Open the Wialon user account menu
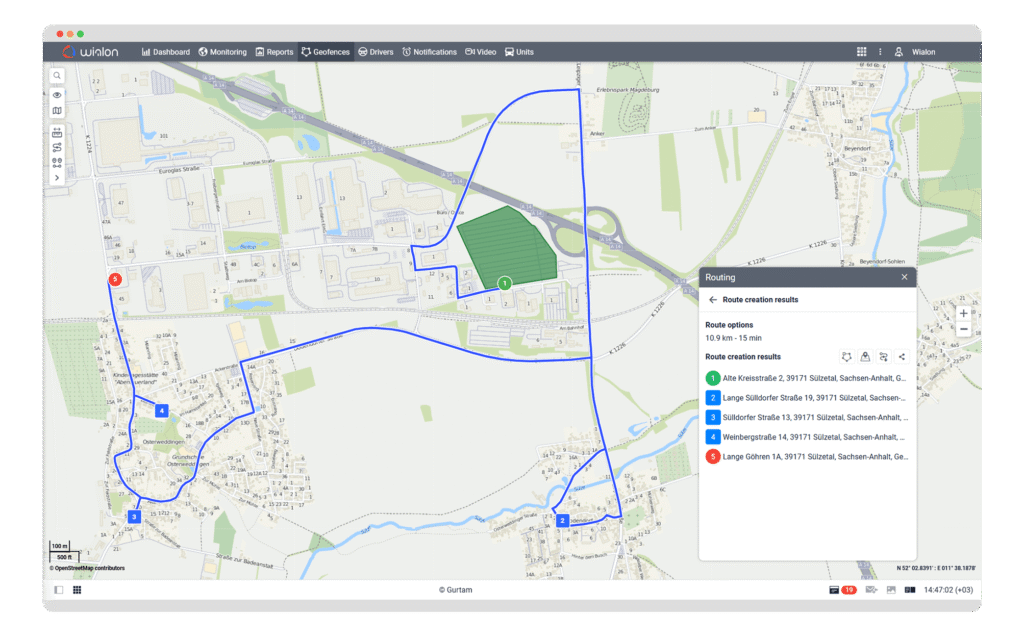This screenshot has width=1024, height=643. click(916, 52)
